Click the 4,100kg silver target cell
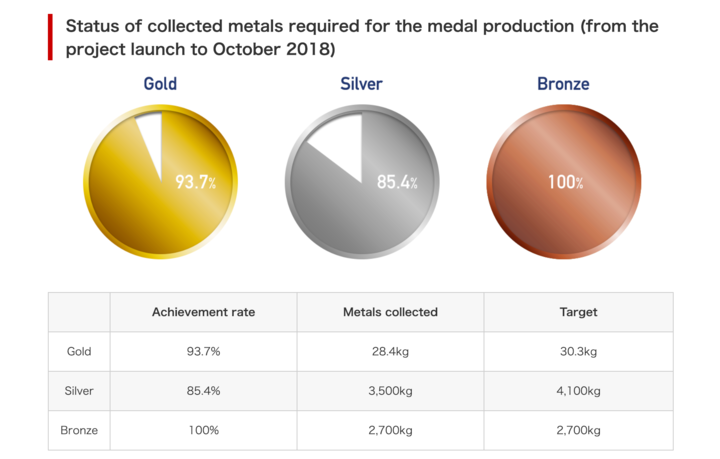 (x=579, y=391)
